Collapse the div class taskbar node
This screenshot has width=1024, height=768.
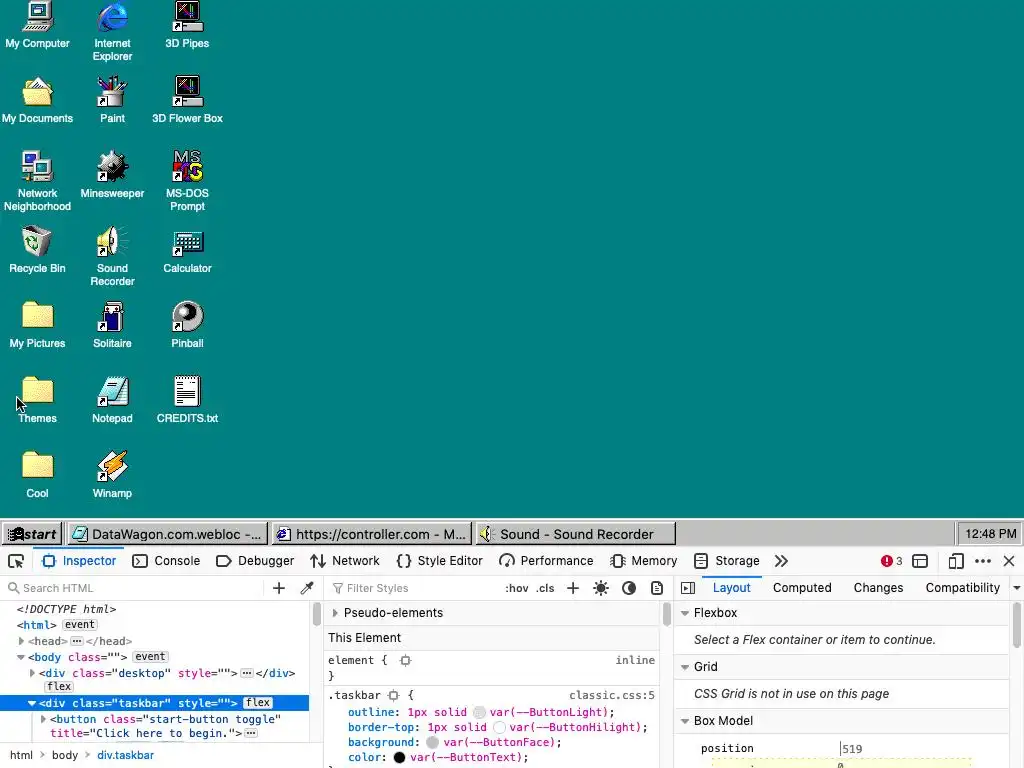point(31,703)
